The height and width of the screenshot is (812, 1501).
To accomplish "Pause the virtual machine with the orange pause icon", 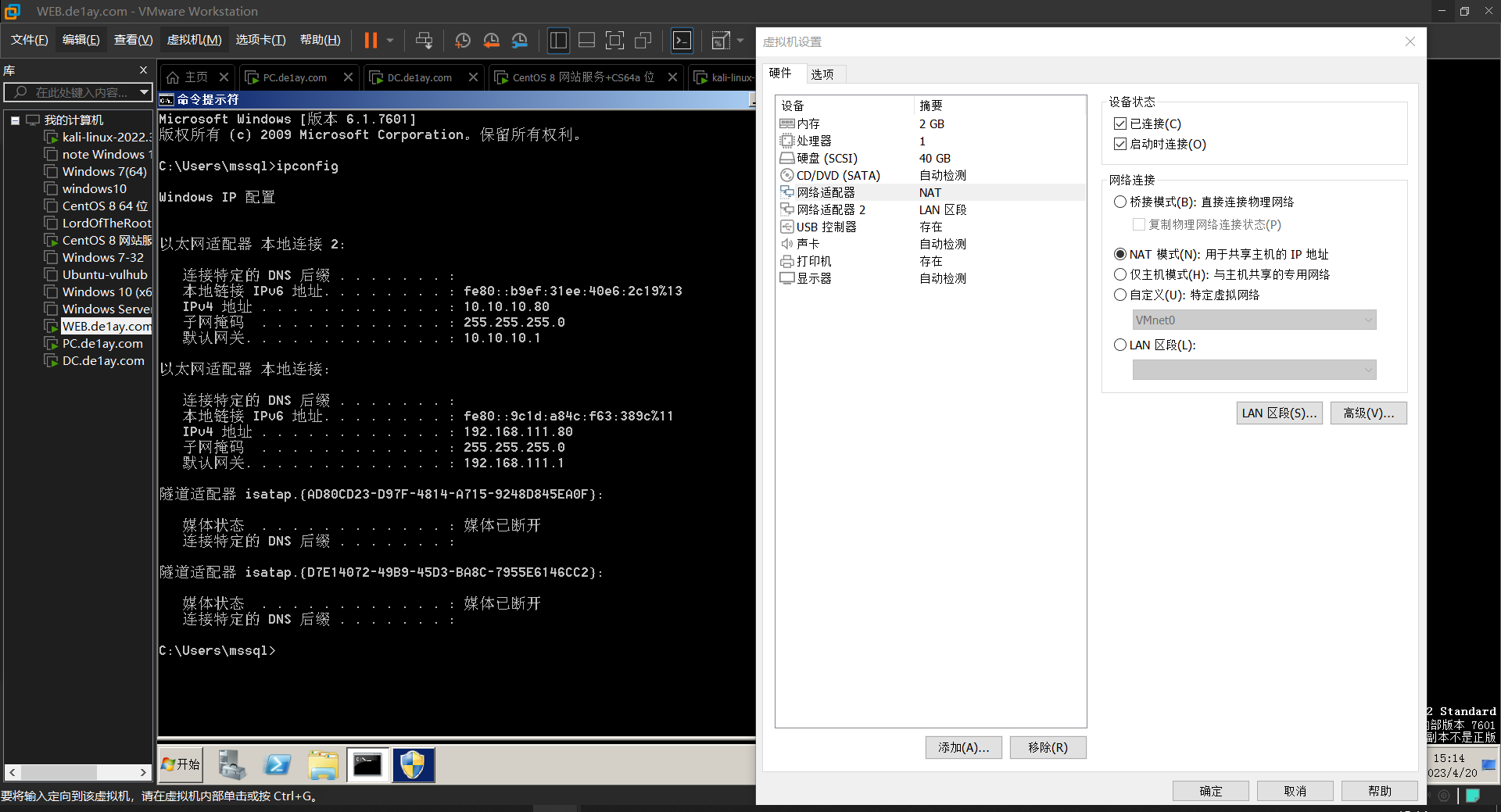I will coord(371,40).
